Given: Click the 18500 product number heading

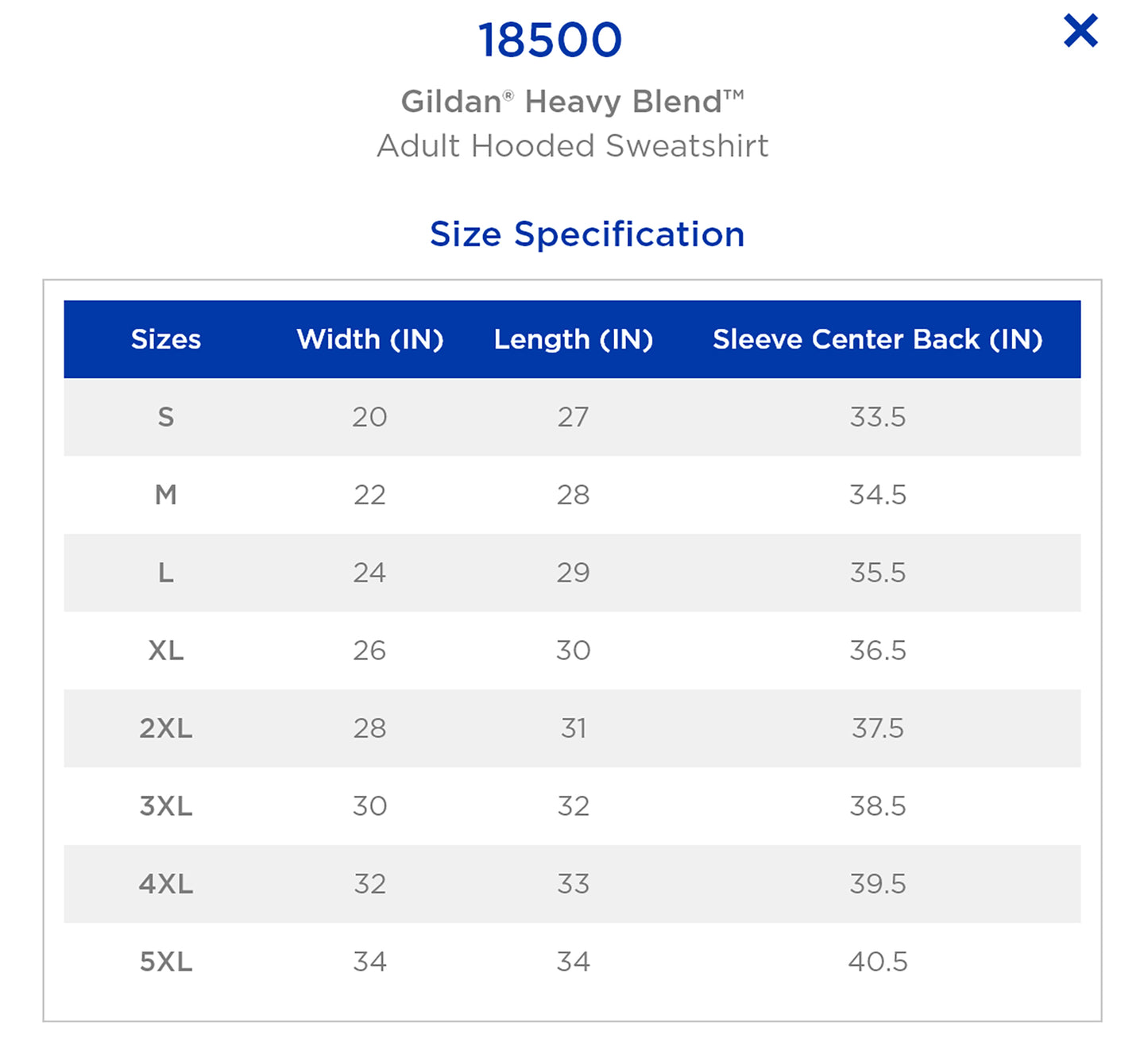Looking at the screenshot, I should point(550,40).
